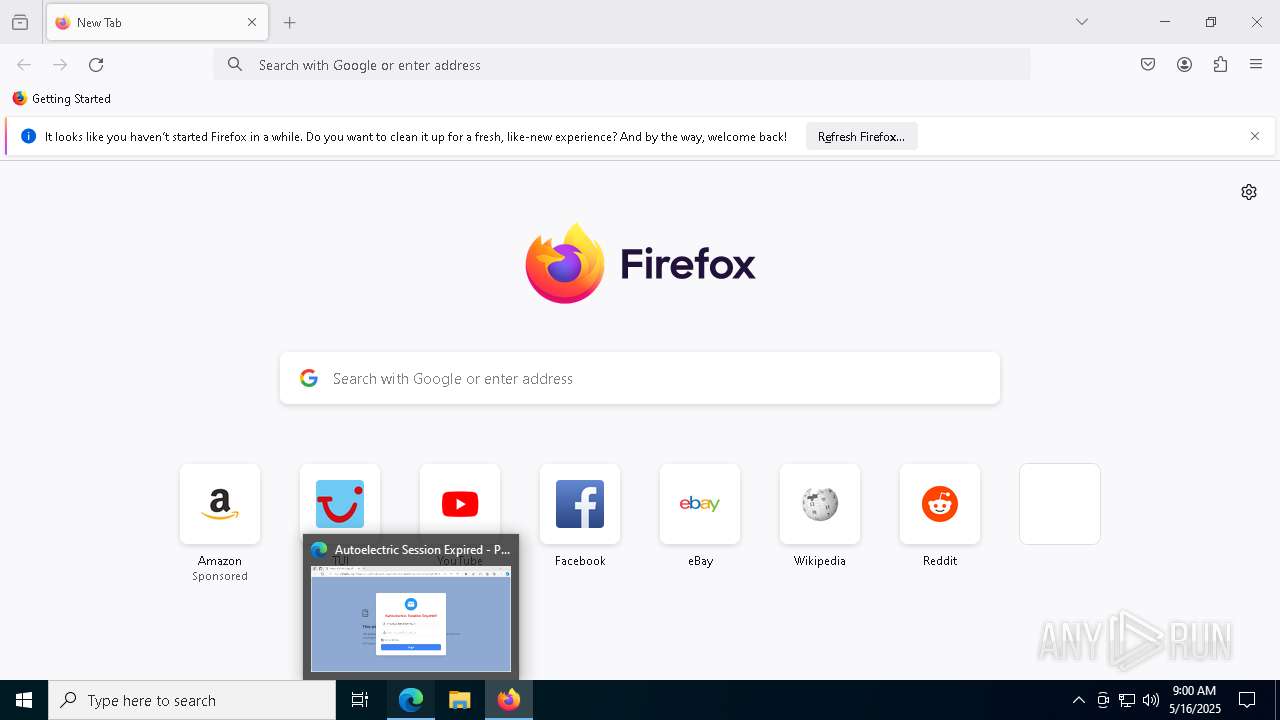
Task: Open the Save to Pocket icon
Action: click(x=1148, y=65)
